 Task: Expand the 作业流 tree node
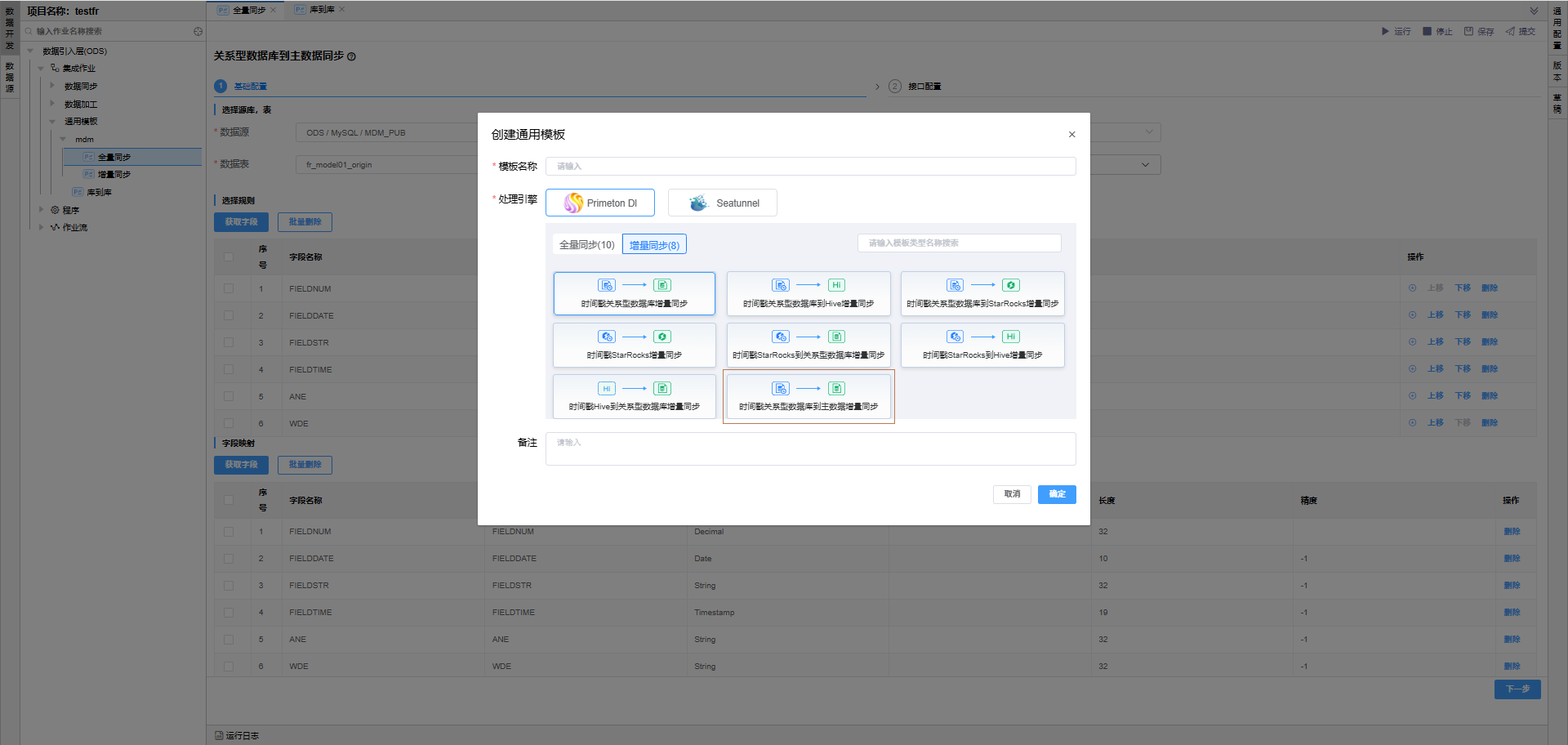pyautogui.click(x=42, y=227)
